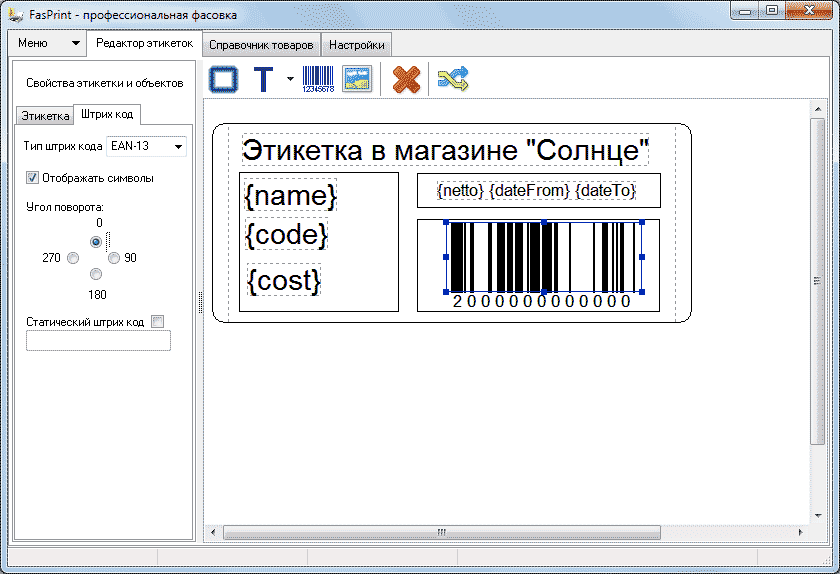Enable Статический штрих код checkbox
Image resolution: width=840 pixels, height=574 pixels.
point(158,322)
